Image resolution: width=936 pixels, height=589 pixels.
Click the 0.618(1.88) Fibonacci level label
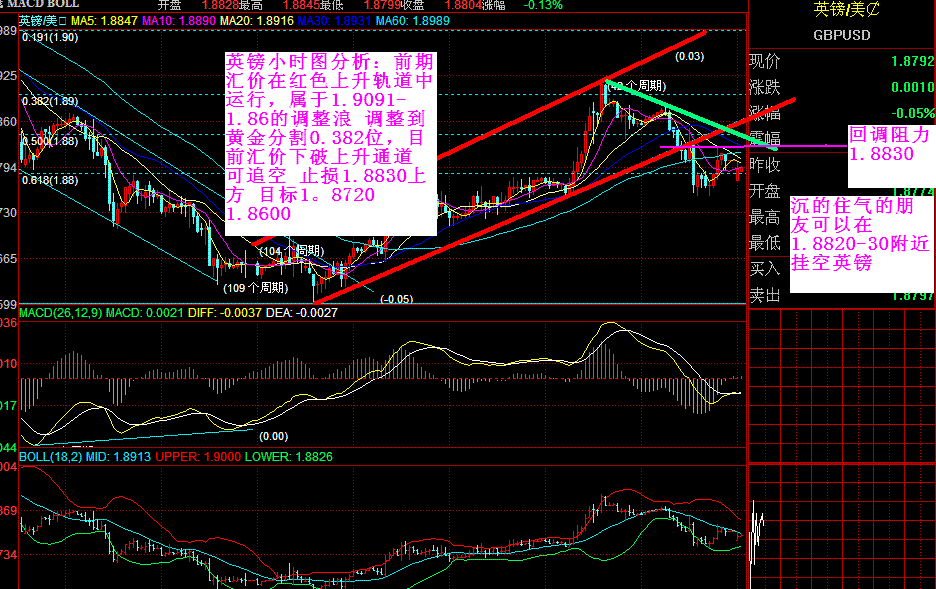pos(50,180)
